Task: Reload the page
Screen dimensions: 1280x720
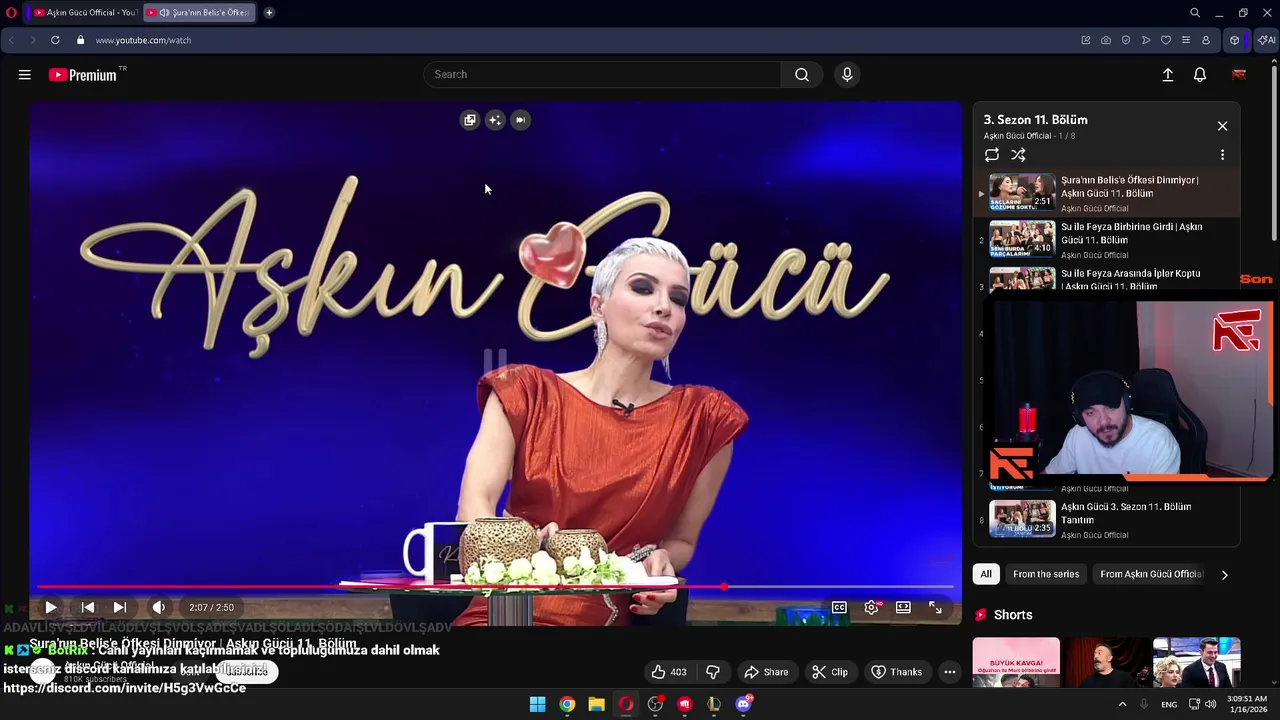Action: pos(55,40)
